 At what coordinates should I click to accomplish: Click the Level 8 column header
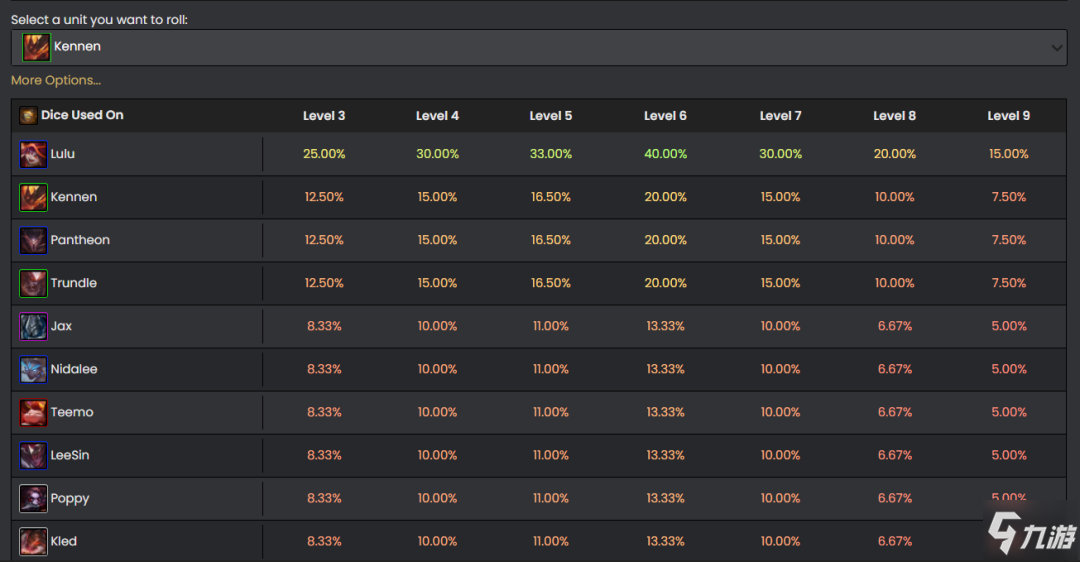tap(894, 116)
